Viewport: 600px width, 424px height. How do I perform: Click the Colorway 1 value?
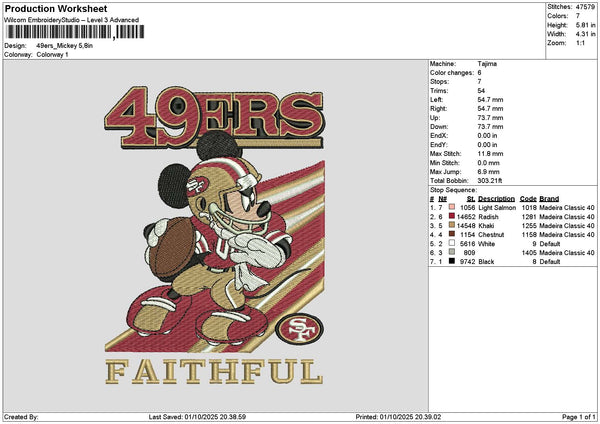click(x=52, y=55)
